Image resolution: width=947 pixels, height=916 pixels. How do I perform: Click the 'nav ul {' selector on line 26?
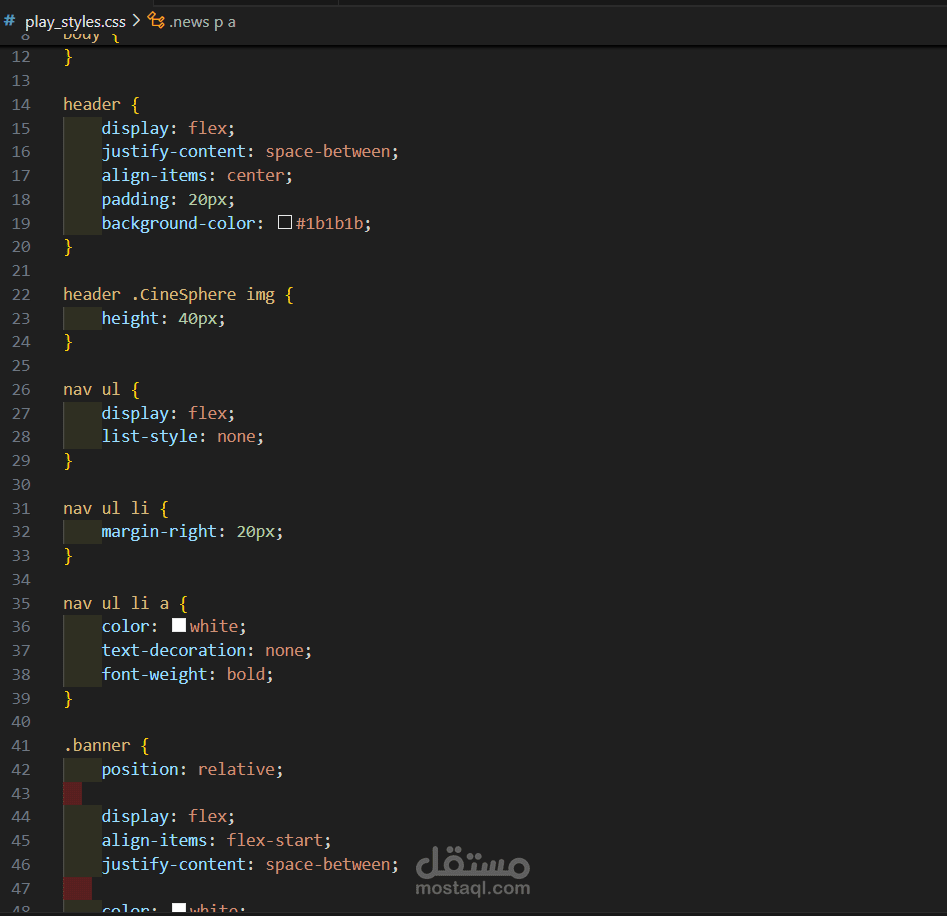pyautogui.click(x=101, y=389)
